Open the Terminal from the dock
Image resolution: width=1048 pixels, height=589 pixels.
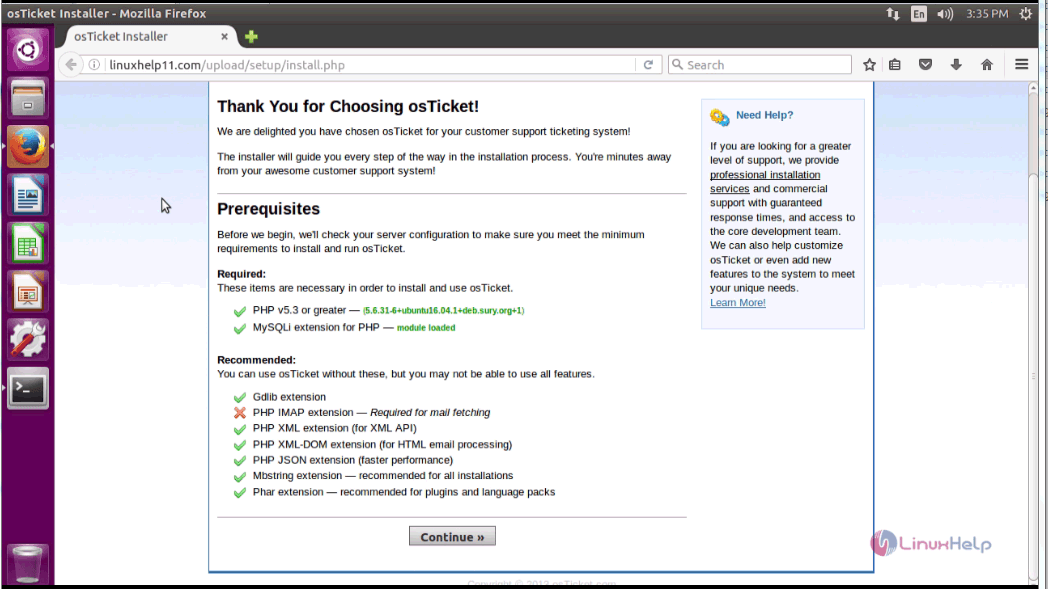click(x=27, y=388)
